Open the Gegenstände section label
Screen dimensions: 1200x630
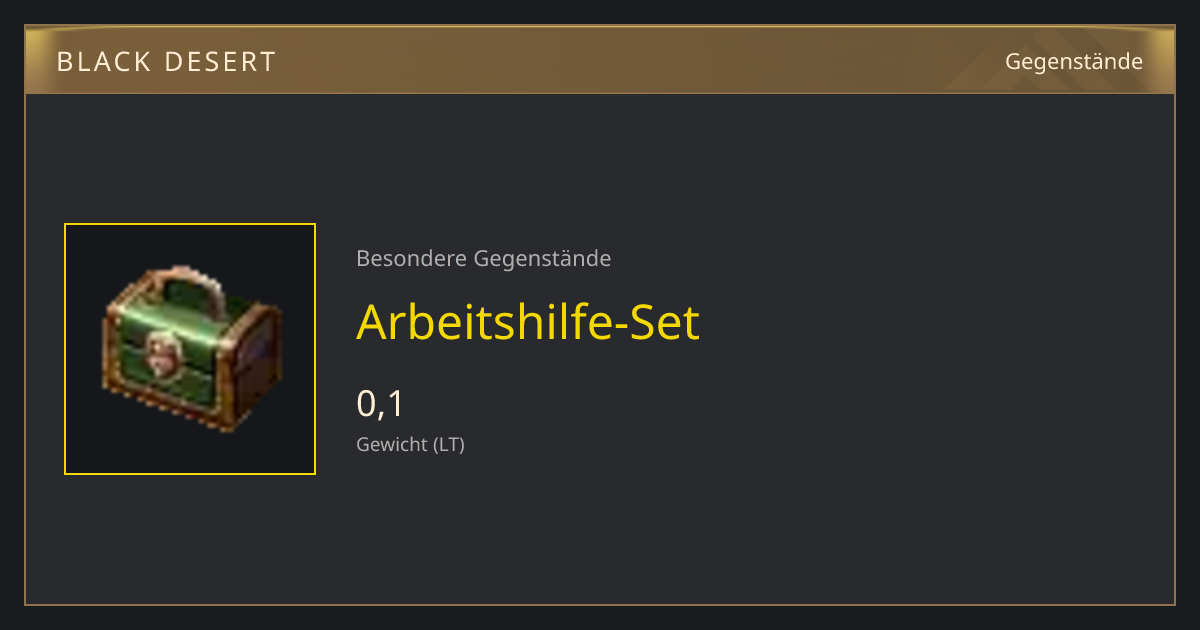coord(1074,62)
